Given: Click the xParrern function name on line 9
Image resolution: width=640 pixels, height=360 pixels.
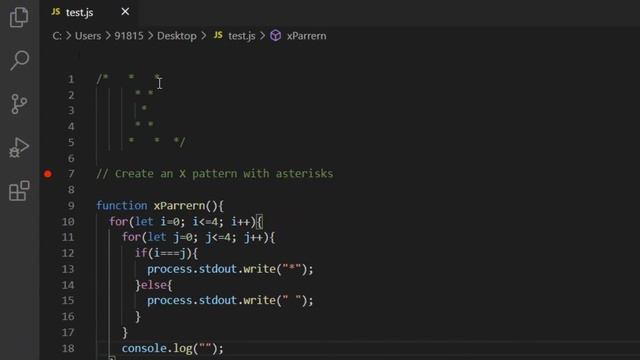Looking at the screenshot, I should point(179,206).
